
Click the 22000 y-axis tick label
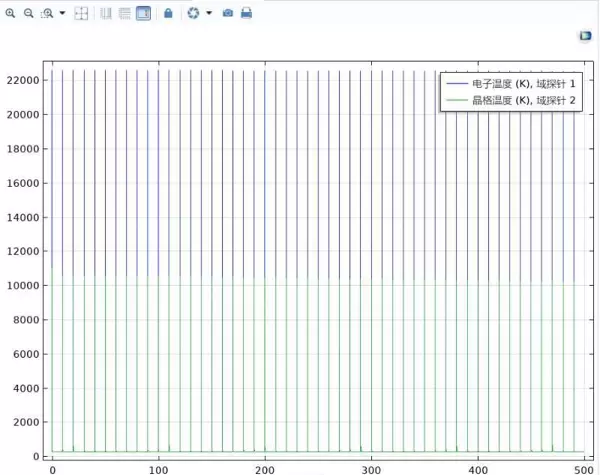pos(22,80)
